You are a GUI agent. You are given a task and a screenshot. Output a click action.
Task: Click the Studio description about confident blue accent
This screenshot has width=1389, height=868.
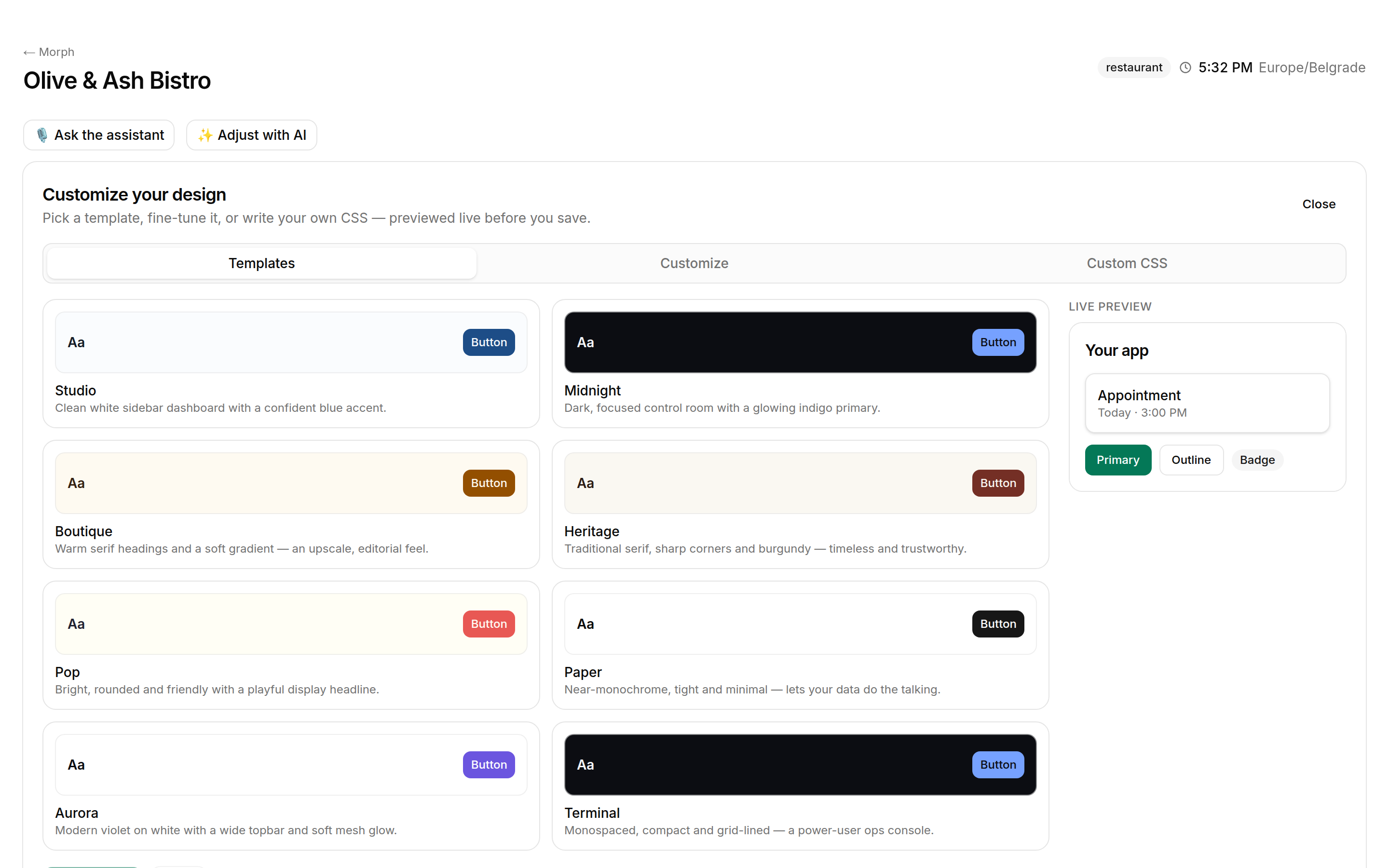pyautogui.click(x=220, y=407)
